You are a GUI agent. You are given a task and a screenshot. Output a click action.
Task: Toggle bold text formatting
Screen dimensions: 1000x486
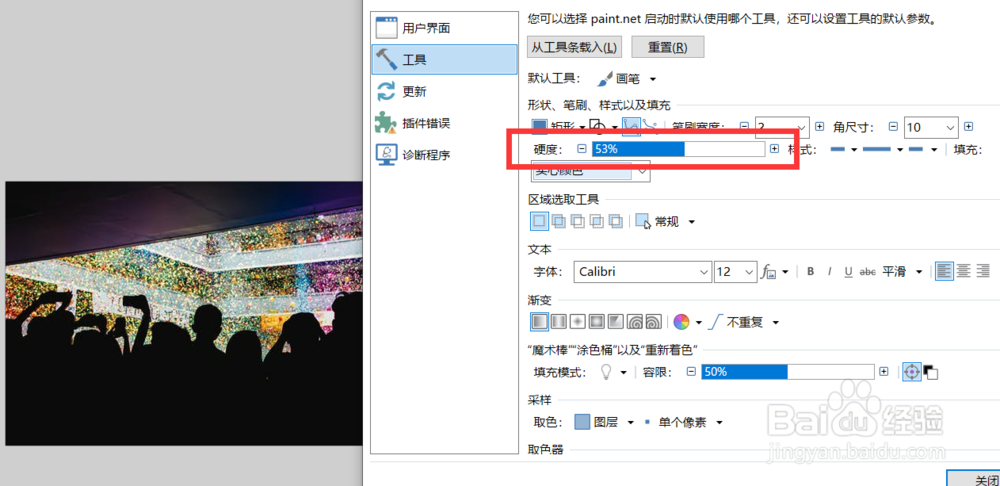pyautogui.click(x=811, y=272)
